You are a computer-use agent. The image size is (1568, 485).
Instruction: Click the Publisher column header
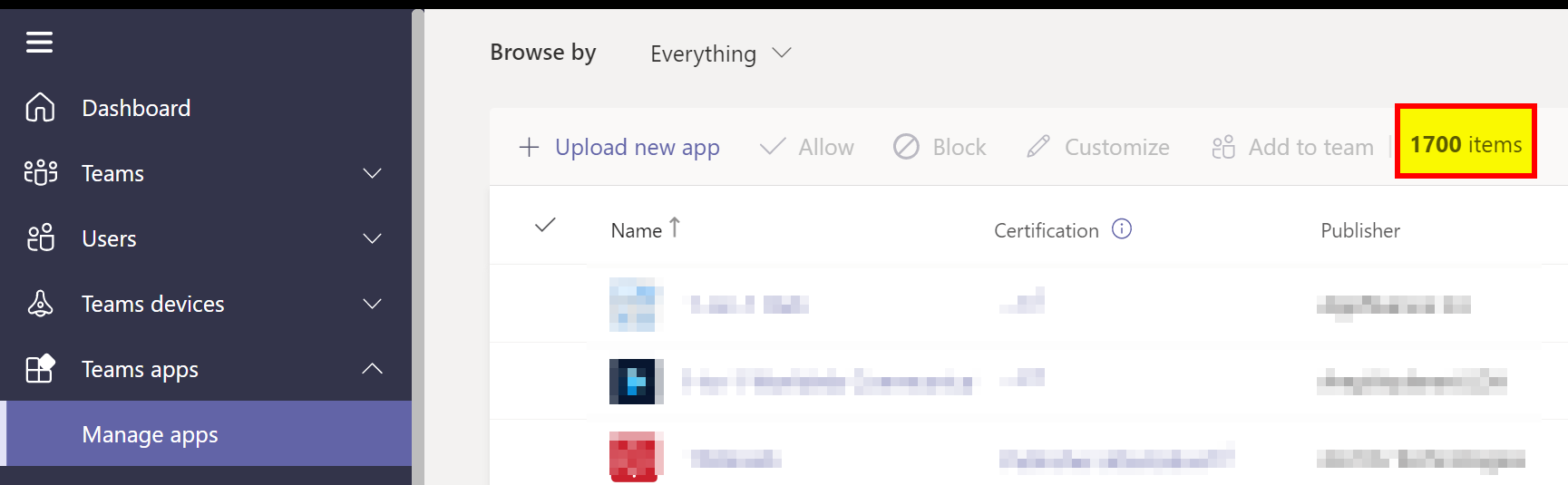tap(1359, 230)
